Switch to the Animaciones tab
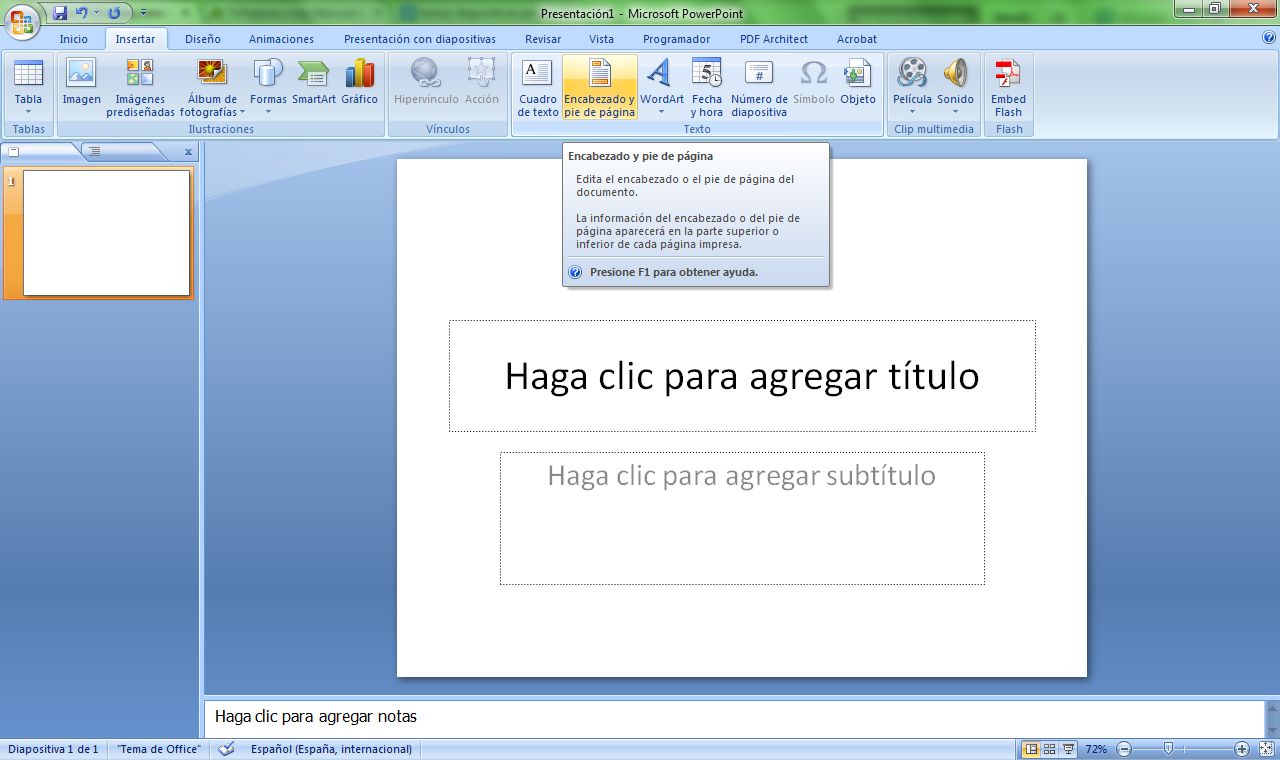Image resolution: width=1280 pixels, height=760 pixels. point(281,39)
